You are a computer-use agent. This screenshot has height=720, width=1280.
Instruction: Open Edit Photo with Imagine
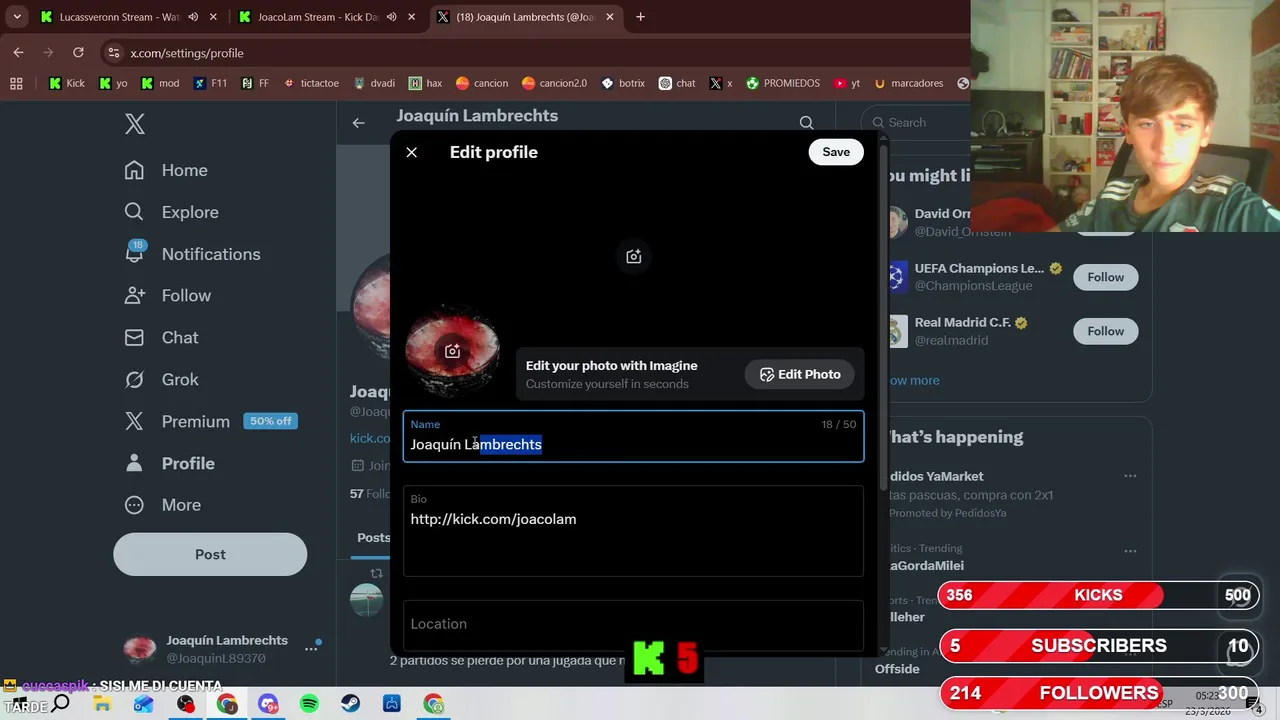[x=800, y=374]
